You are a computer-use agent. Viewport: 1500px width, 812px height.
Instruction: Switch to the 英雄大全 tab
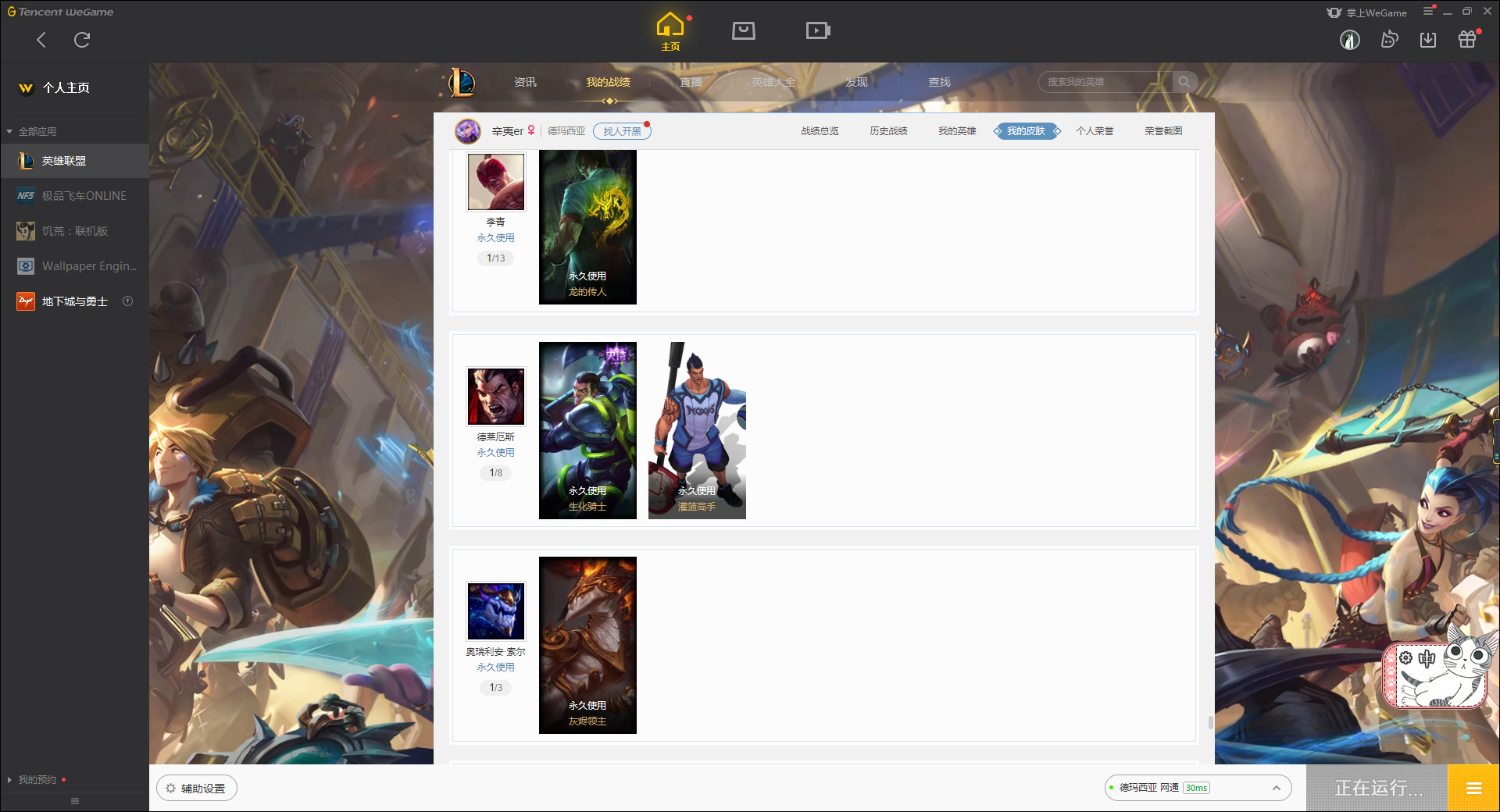(773, 82)
